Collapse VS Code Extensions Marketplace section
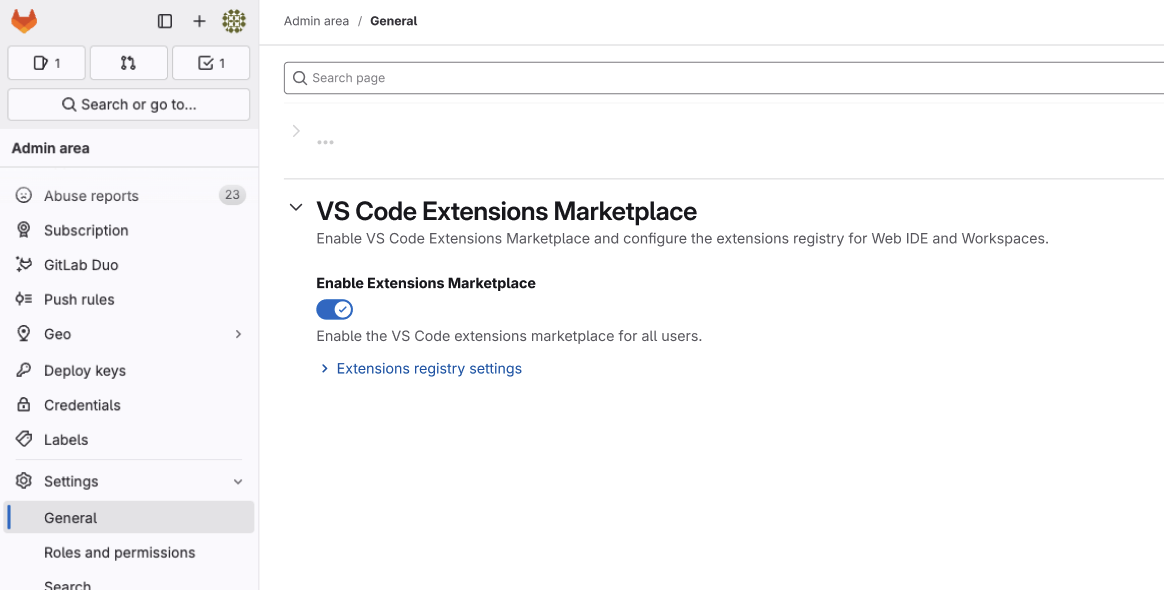 (296, 208)
